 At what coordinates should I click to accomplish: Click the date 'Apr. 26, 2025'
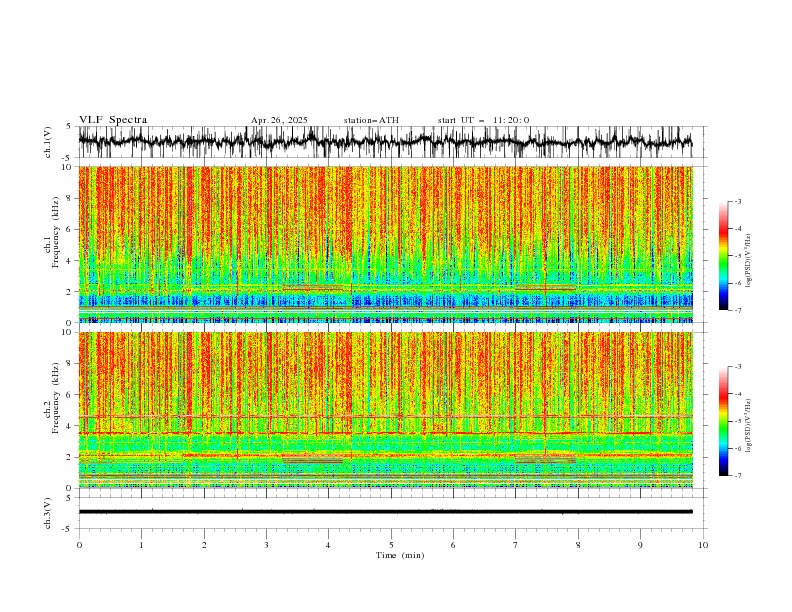[279, 120]
